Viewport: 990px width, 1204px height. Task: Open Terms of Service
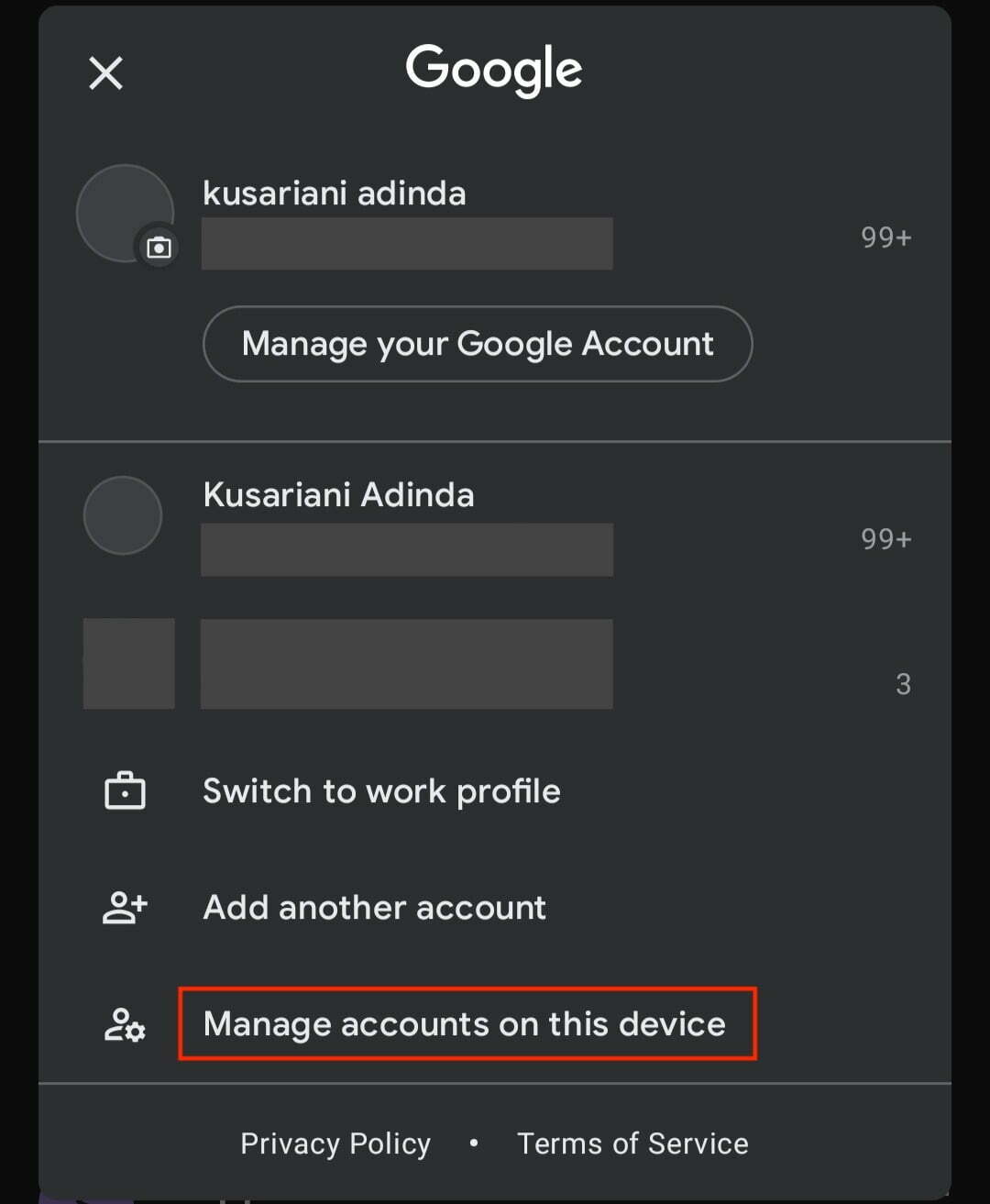(632, 1143)
